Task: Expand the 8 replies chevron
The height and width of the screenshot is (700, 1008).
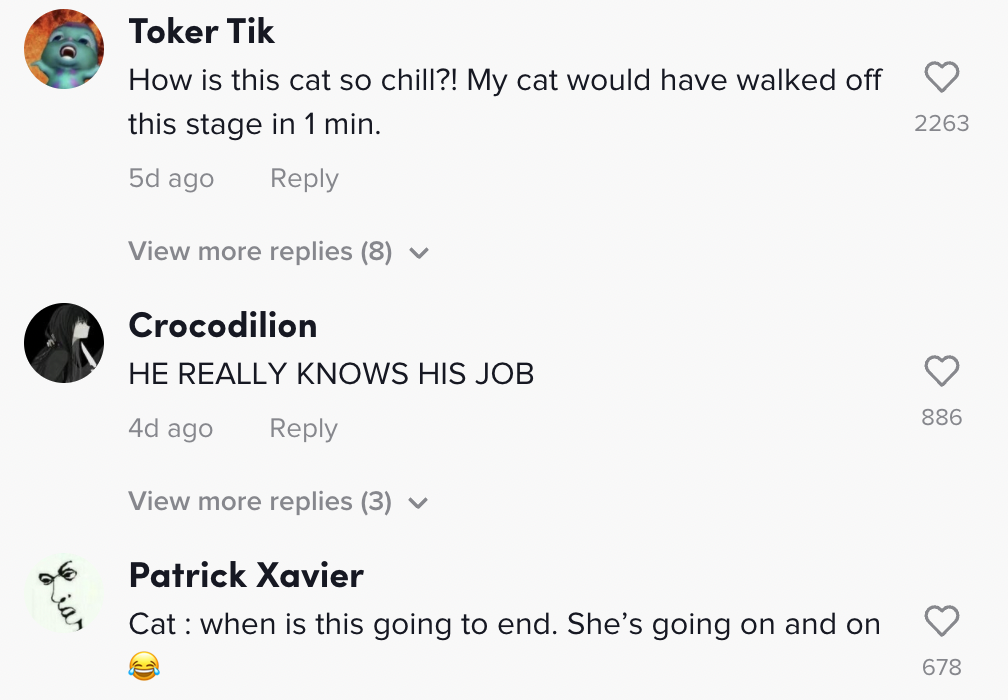Action: point(419,253)
